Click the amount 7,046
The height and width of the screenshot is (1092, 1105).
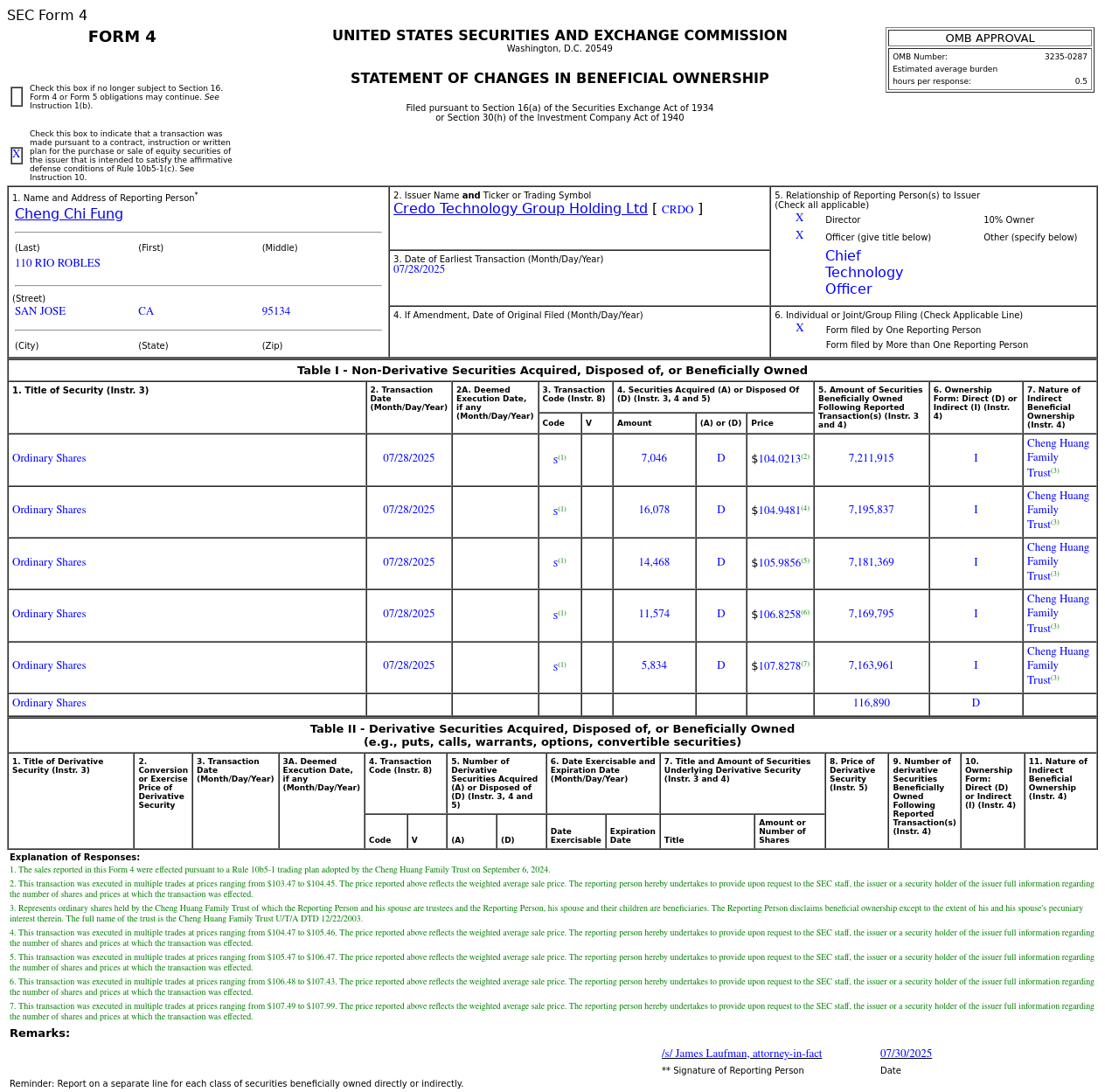click(x=654, y=458)
